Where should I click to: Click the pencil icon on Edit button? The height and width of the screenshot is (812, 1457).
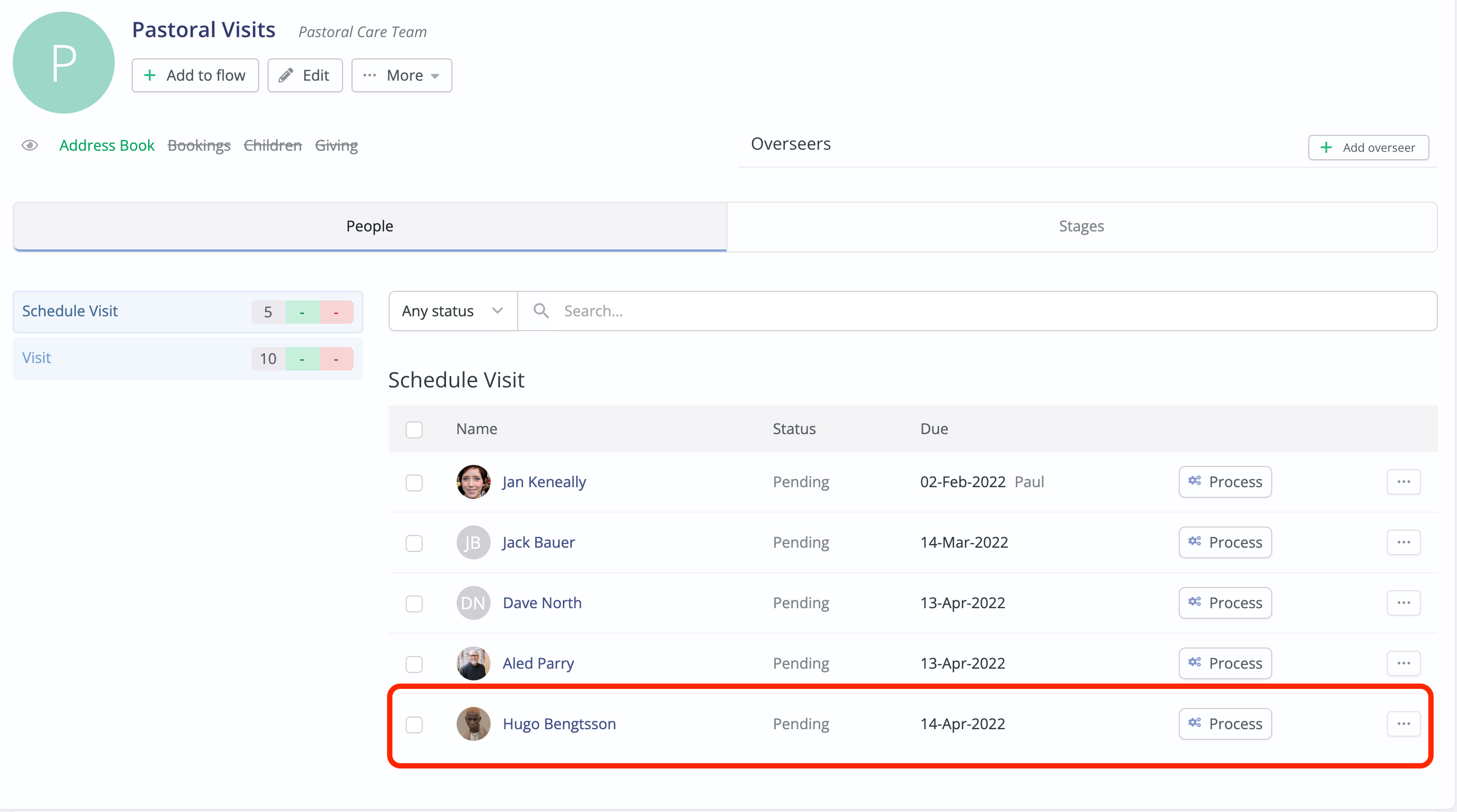[286, 75]
